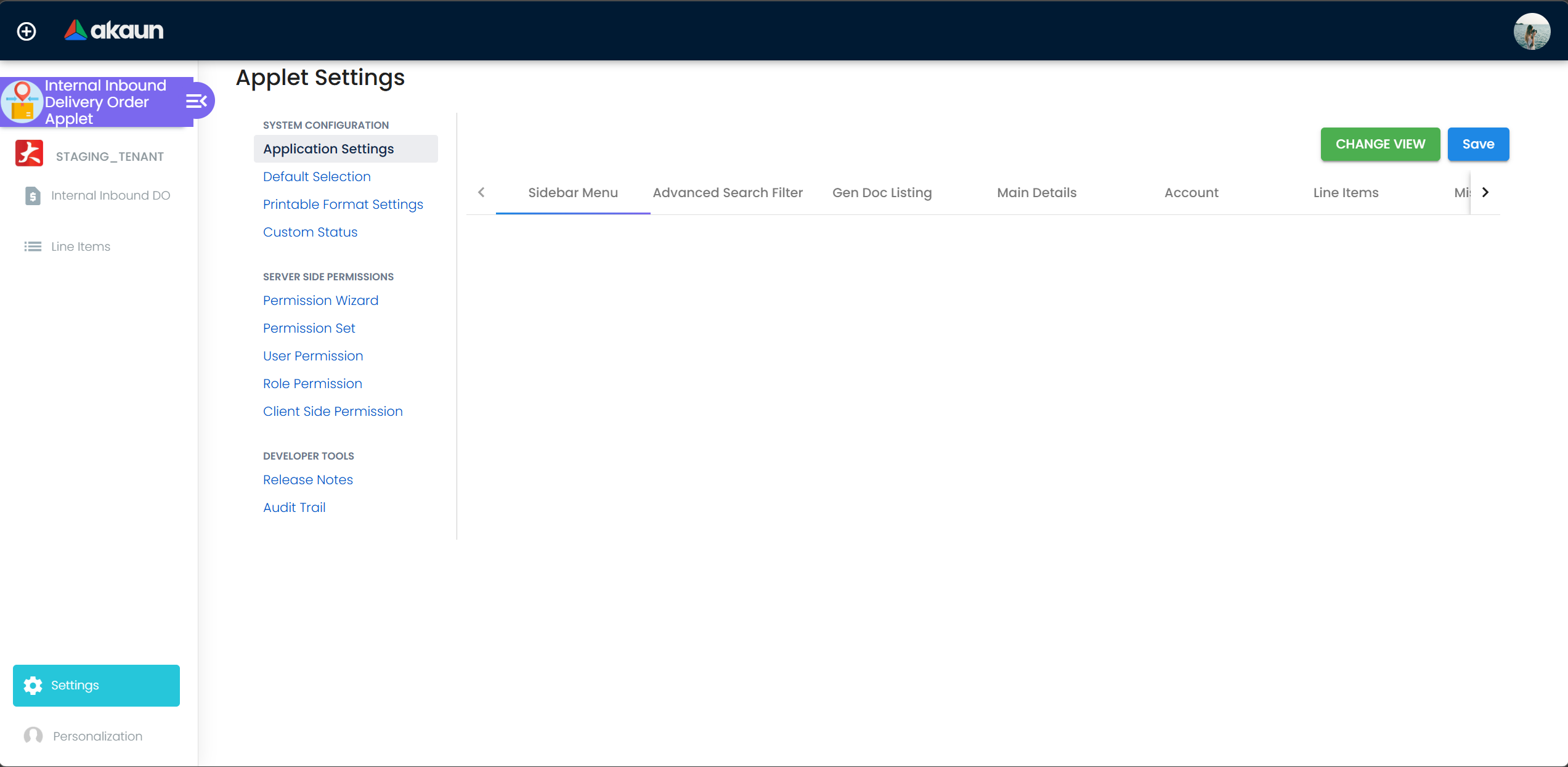
Task: Select the STAGING_TENANT tenant icon
Action: tap(29, 154)
